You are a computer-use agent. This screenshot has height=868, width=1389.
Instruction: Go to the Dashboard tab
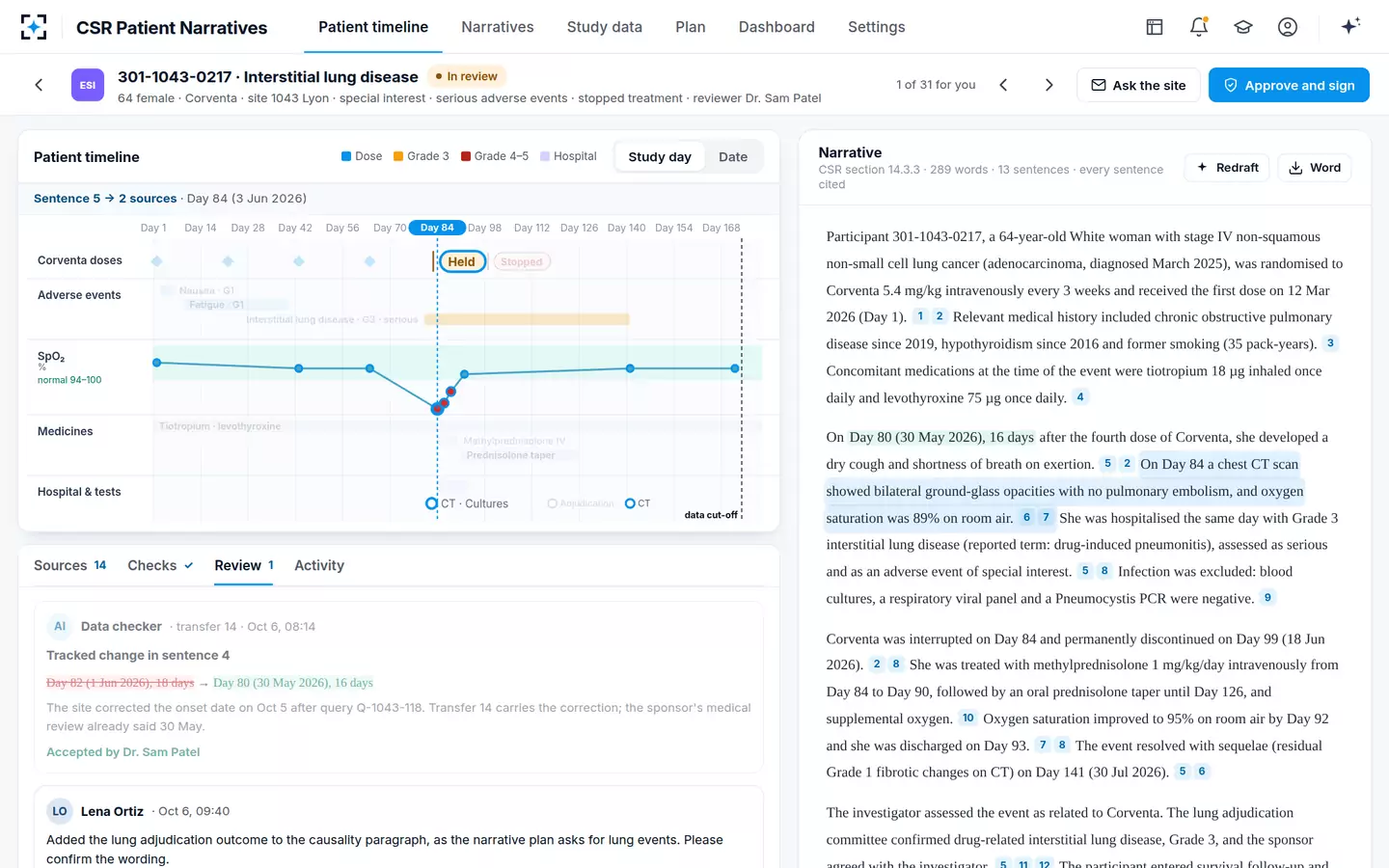[x=776, y=27]
